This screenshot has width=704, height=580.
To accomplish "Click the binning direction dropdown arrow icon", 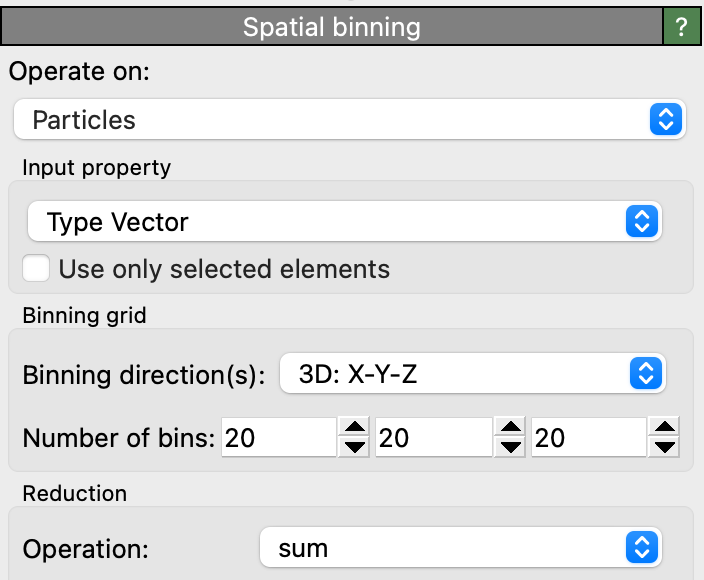I will [646, 373].
